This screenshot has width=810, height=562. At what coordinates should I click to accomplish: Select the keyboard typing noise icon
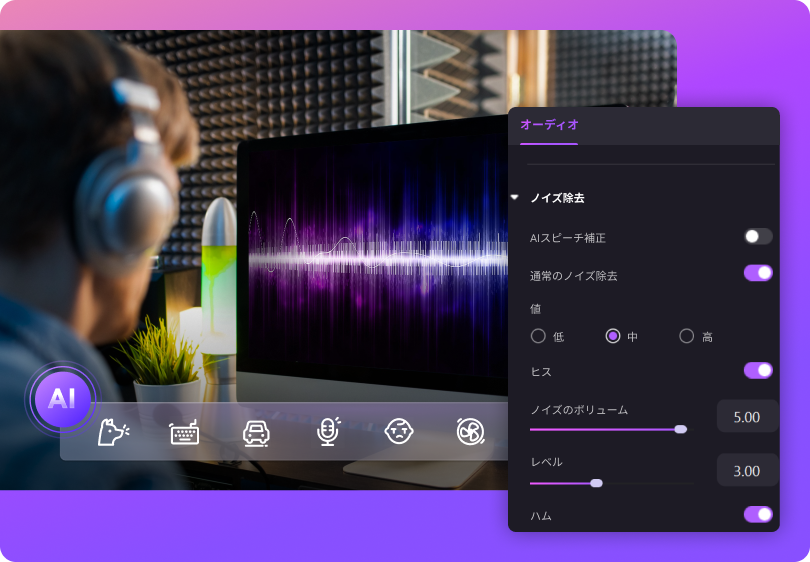(x=184, y=432)
